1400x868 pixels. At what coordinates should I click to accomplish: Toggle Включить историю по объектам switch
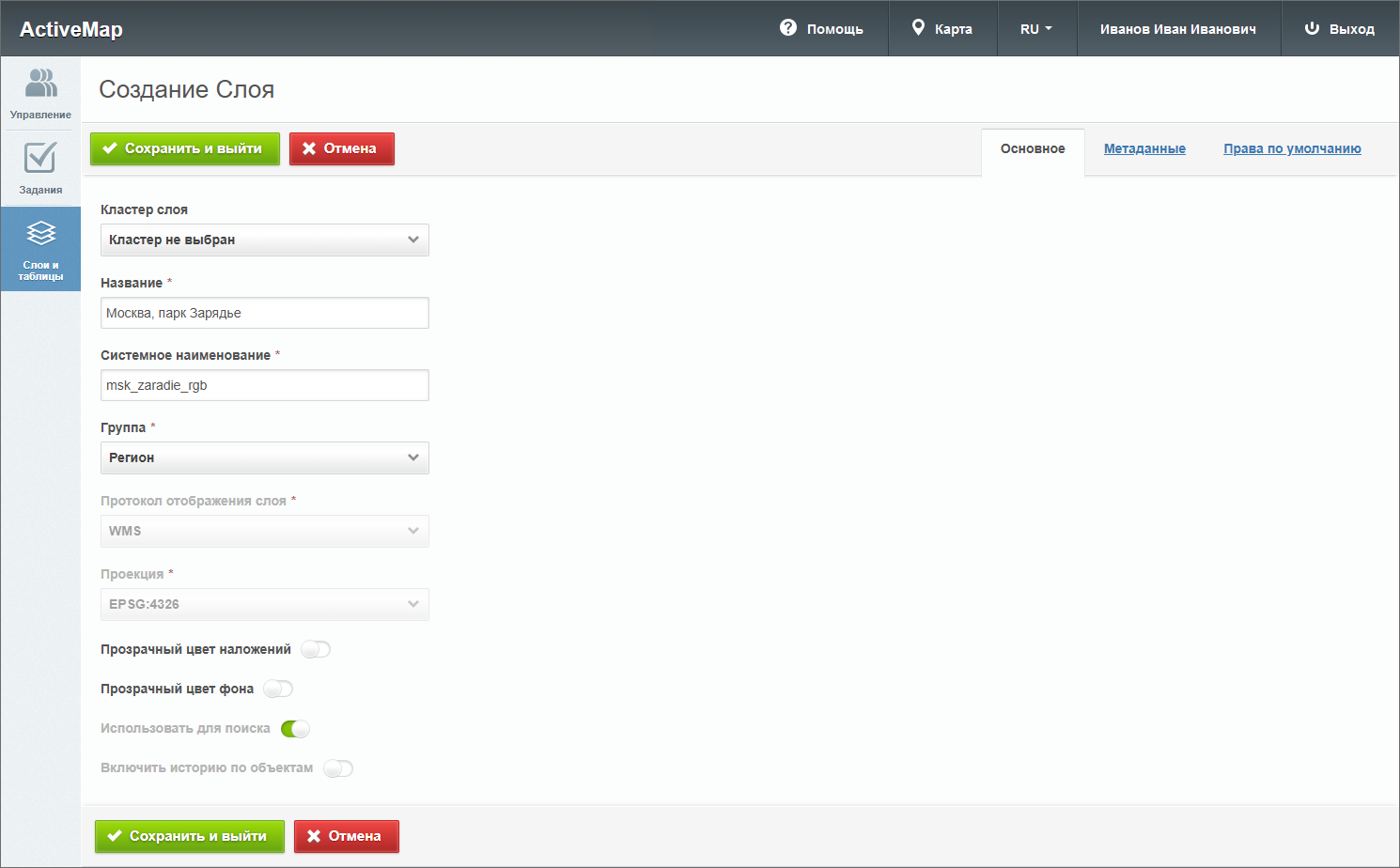pyautogui.click(x=338, y=768)
